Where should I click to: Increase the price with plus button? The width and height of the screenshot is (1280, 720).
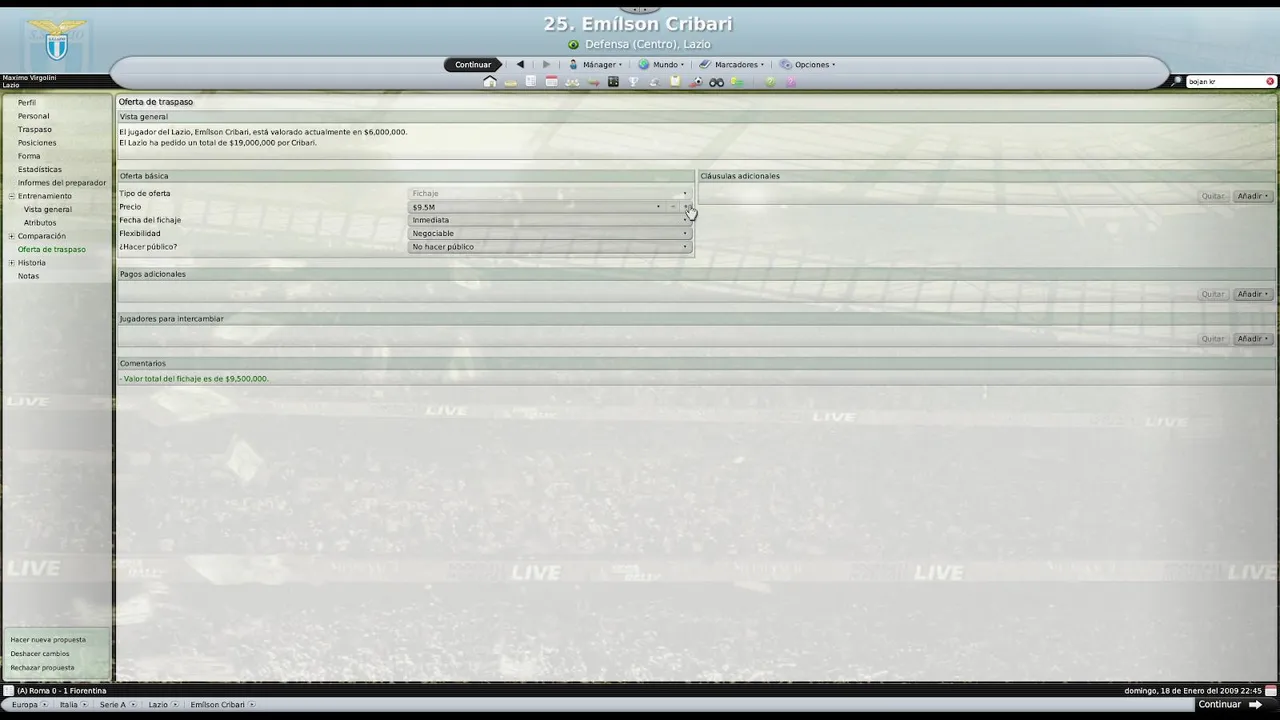(x=686, y=207)
